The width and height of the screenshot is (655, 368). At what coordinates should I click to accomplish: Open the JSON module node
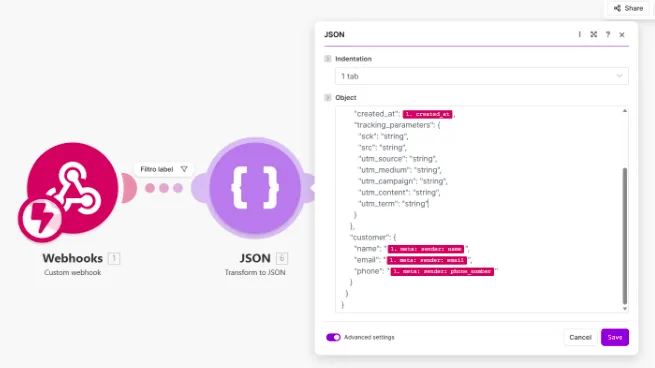pos(255,188)
